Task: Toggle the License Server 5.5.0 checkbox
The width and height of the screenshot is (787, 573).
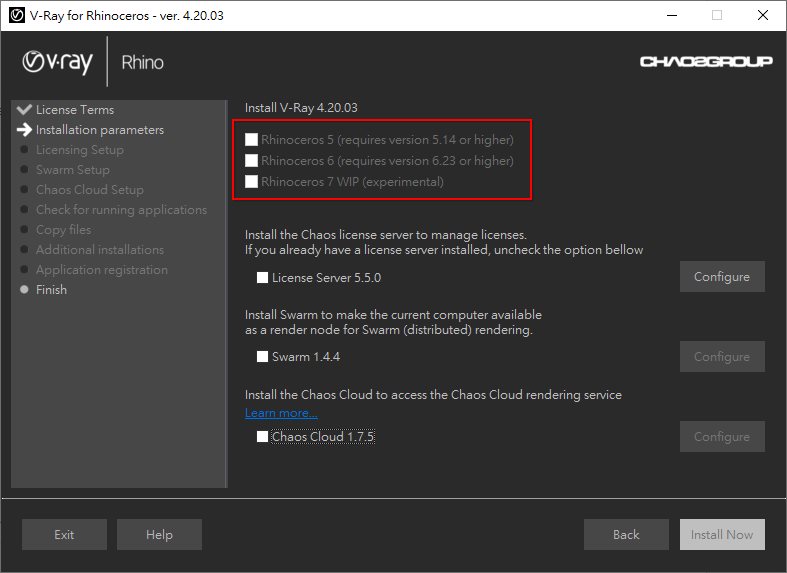Action: (263, 277)
